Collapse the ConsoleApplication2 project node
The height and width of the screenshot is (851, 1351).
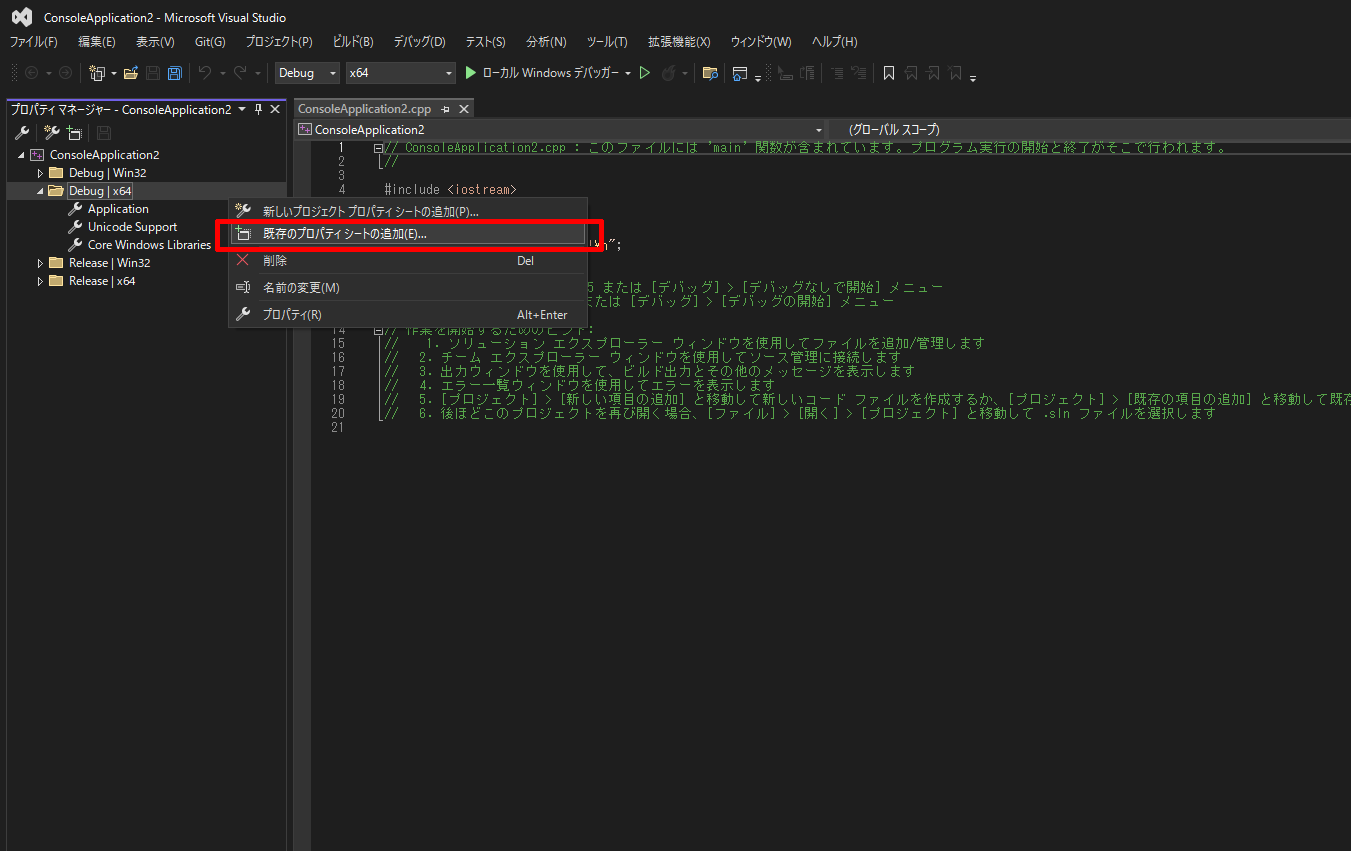point(22,155)
